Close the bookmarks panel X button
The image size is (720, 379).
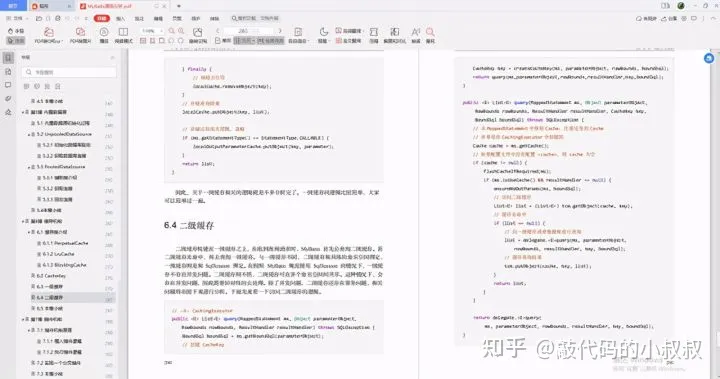(x=112, y=57)
